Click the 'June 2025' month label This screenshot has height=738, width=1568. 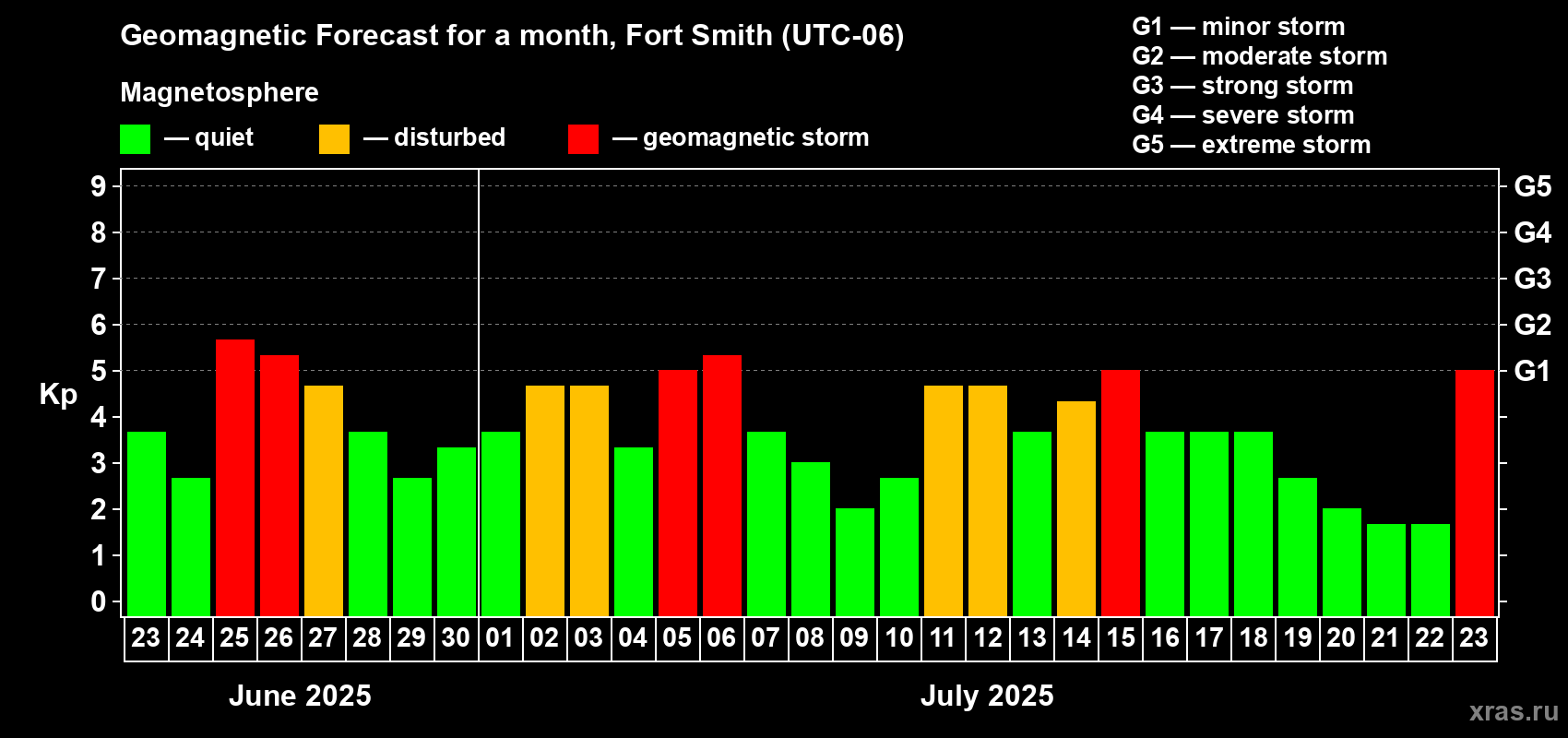coord(300,696)
